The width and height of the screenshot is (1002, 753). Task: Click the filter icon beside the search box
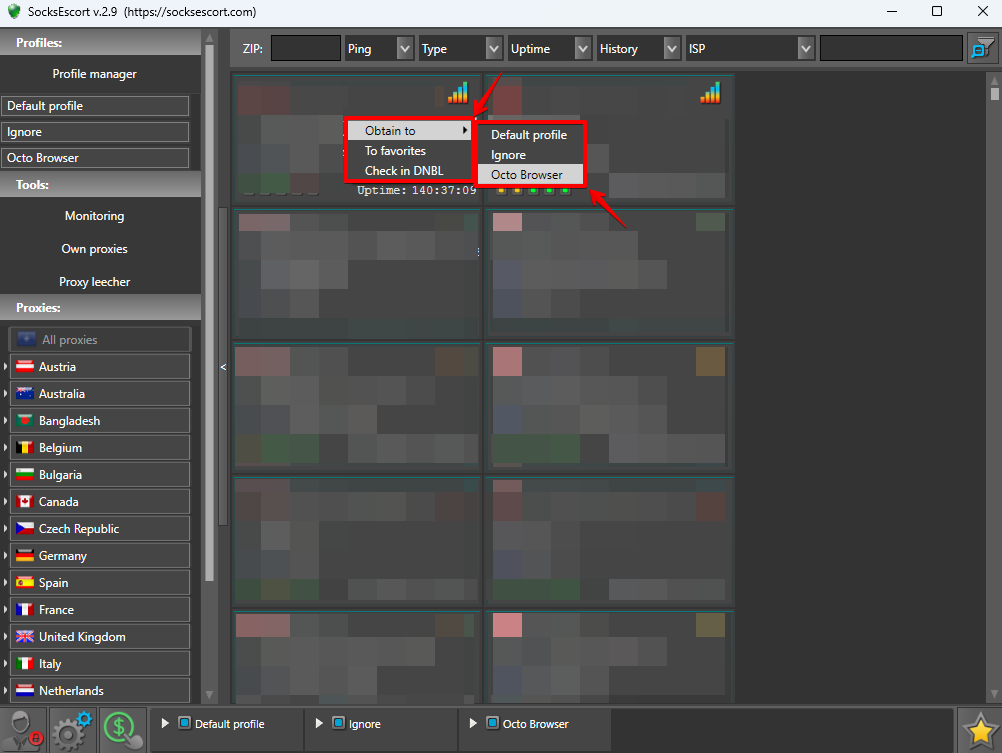coord(982,49)
